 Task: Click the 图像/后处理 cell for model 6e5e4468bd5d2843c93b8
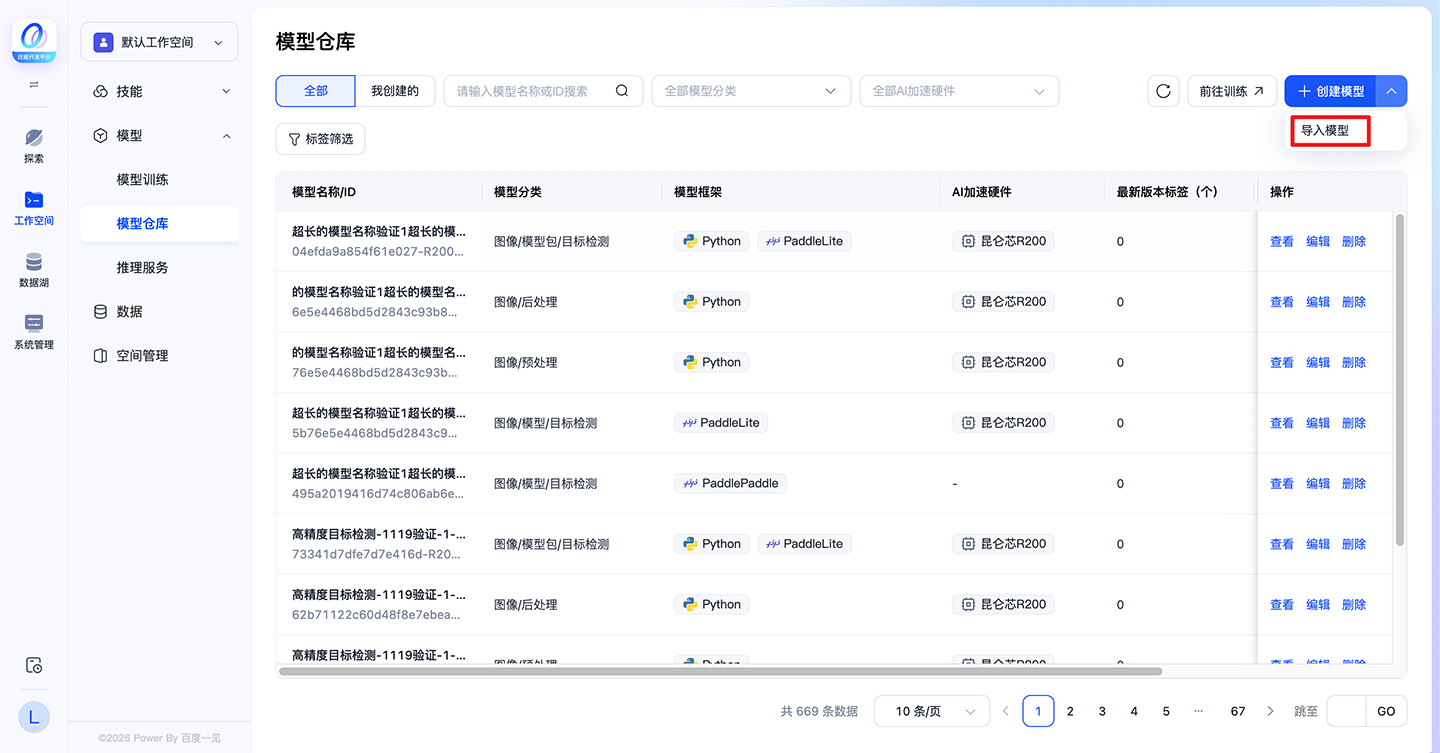coord(526,302)
